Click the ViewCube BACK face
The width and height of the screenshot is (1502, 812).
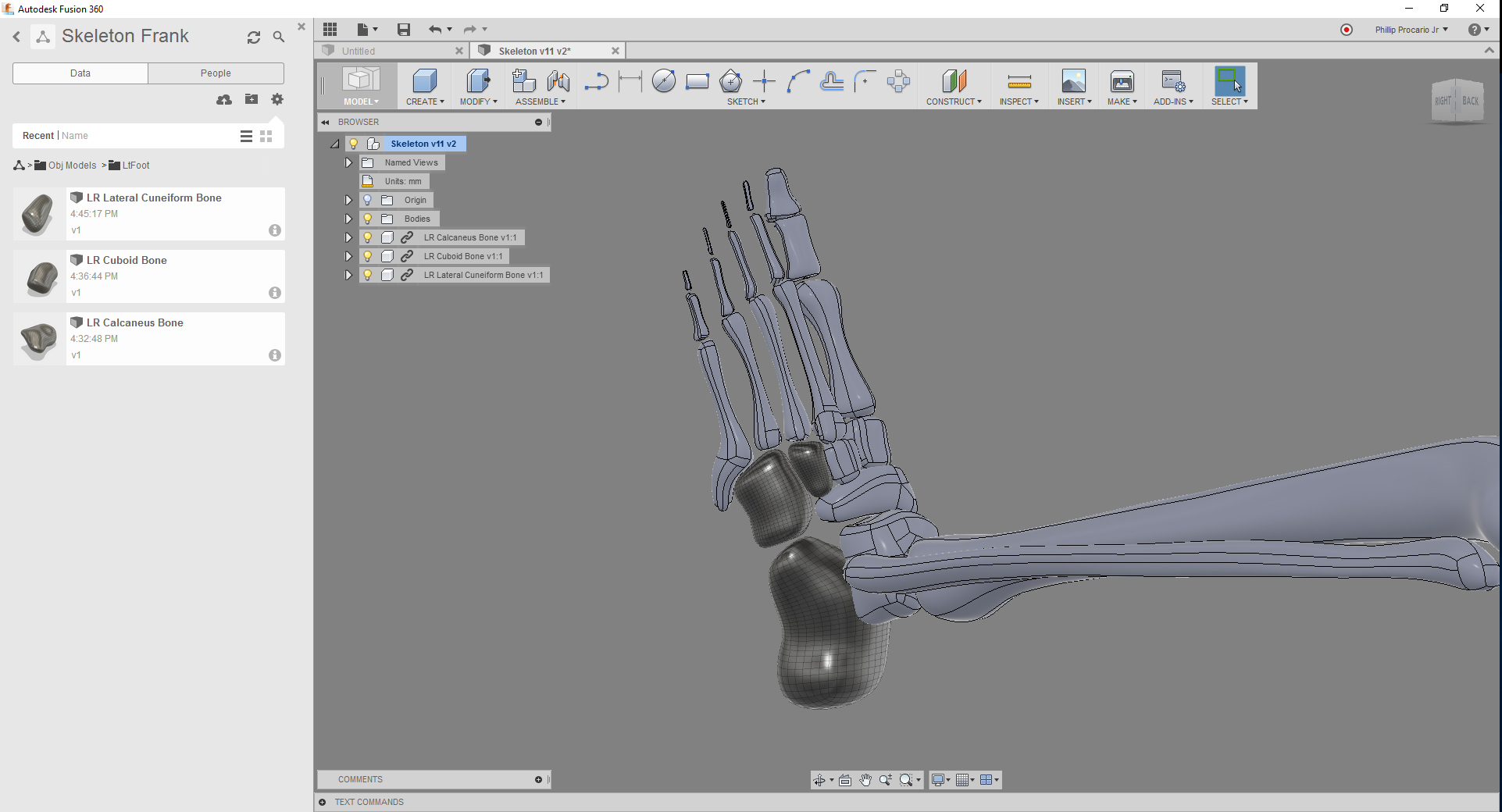point(1471,101)
